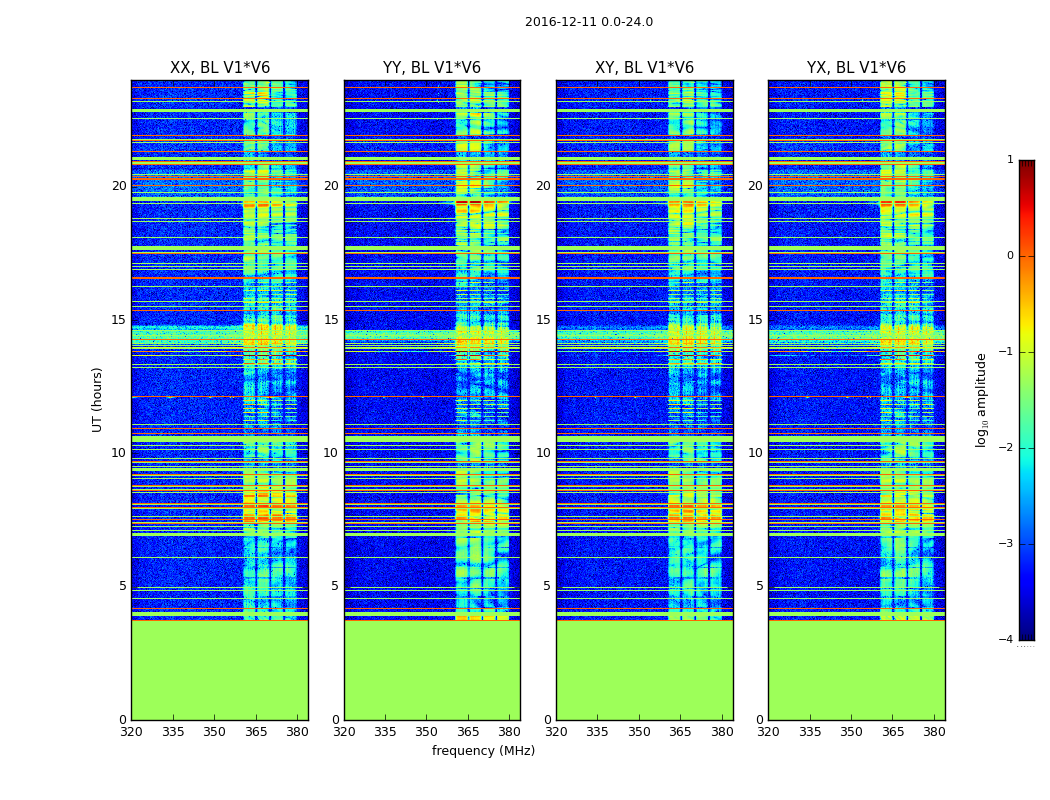The height and width of the screenshot is (800, 1050).
Task: Click the log10 amplitude colorbar label
Action: (981, 400)
